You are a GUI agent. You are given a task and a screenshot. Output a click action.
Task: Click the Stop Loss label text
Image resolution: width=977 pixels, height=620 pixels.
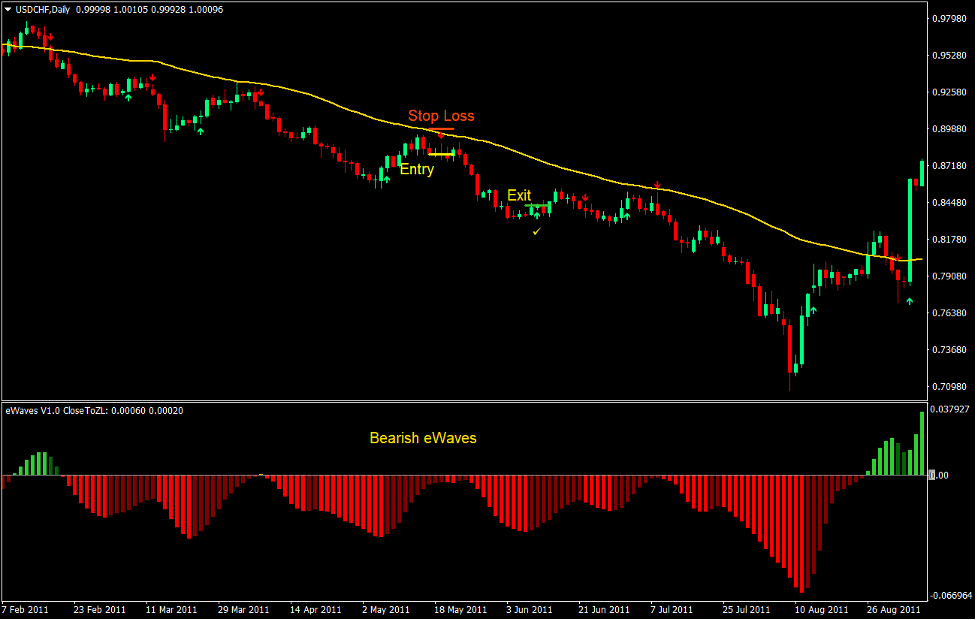click(x=443, y=116)
